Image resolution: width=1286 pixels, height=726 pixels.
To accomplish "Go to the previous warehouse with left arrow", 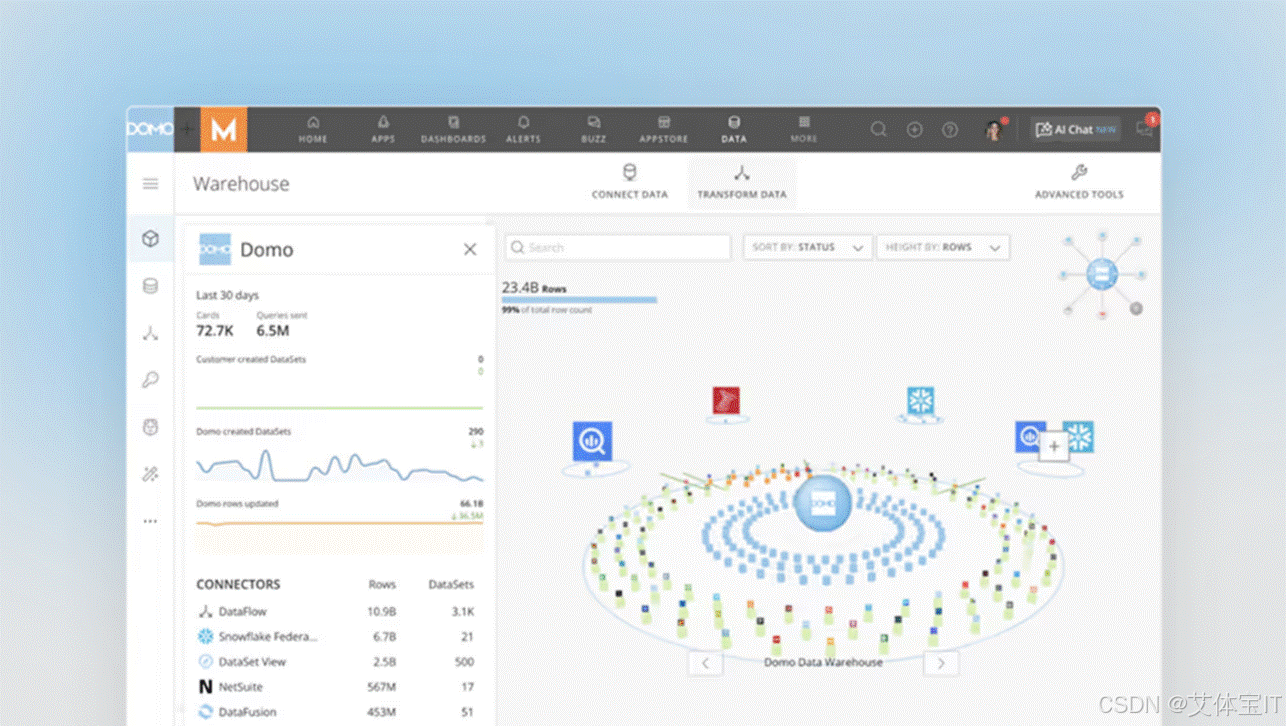I will [x=706, y=662].
